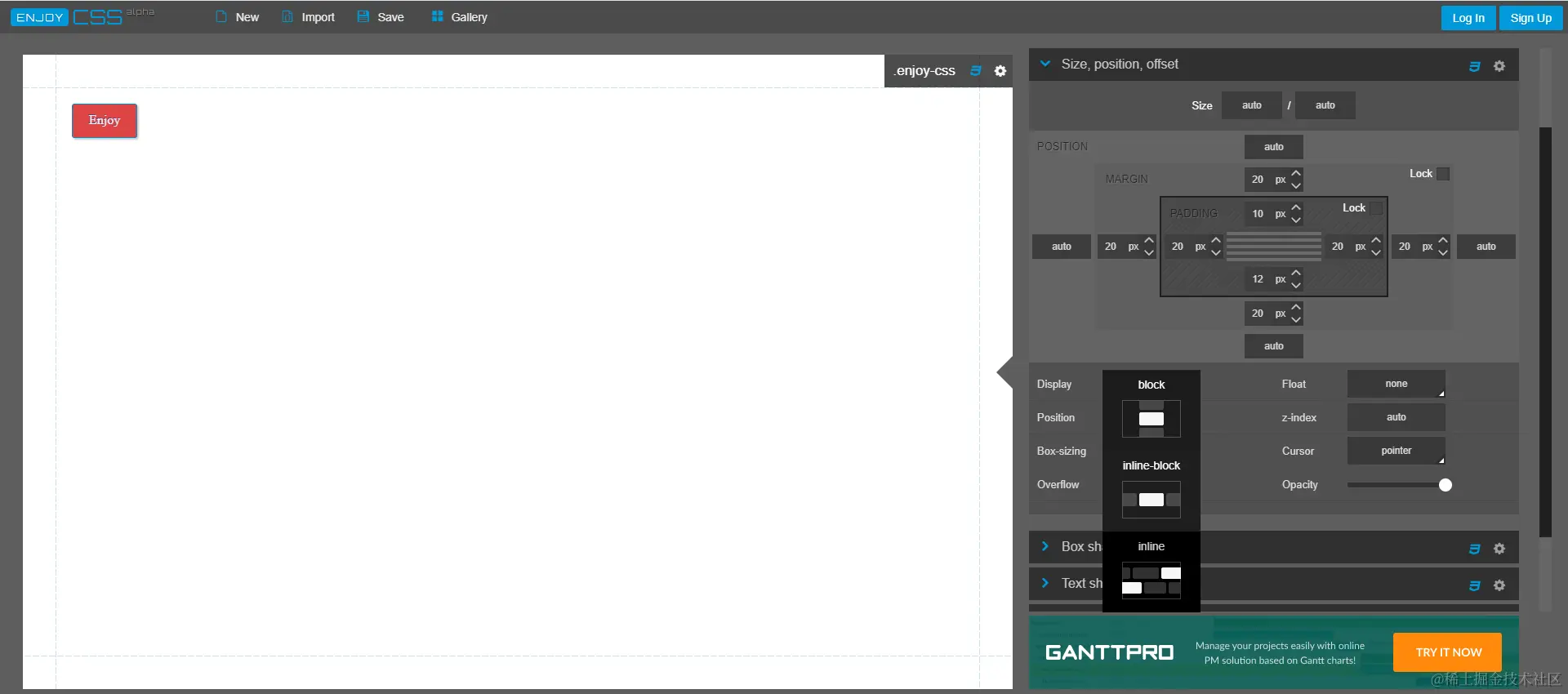1568x694 pixels.
Task: Click the EnjoyCSS logo
Action: [82, 17]
